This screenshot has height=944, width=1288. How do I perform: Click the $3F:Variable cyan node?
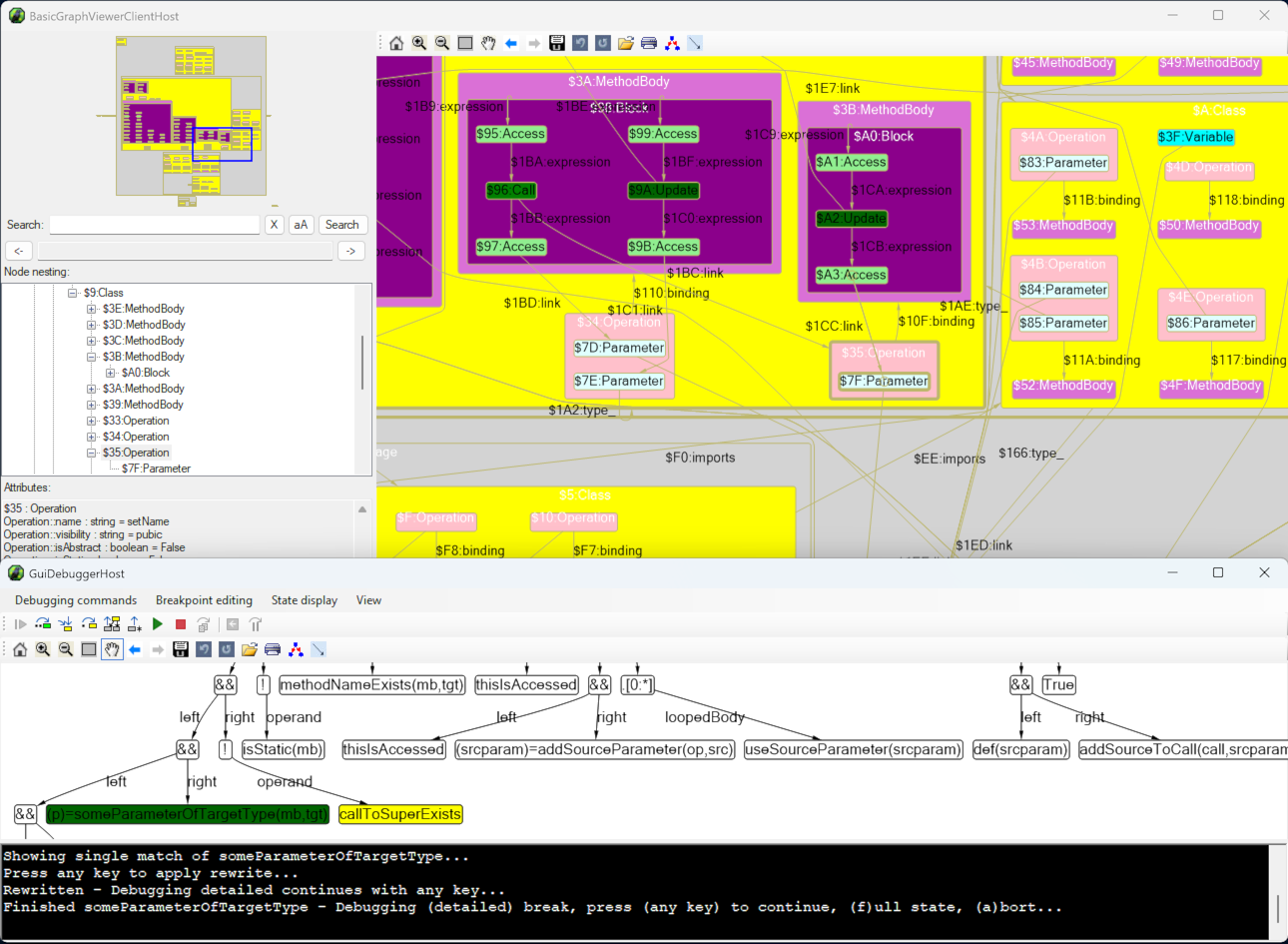1196,137
